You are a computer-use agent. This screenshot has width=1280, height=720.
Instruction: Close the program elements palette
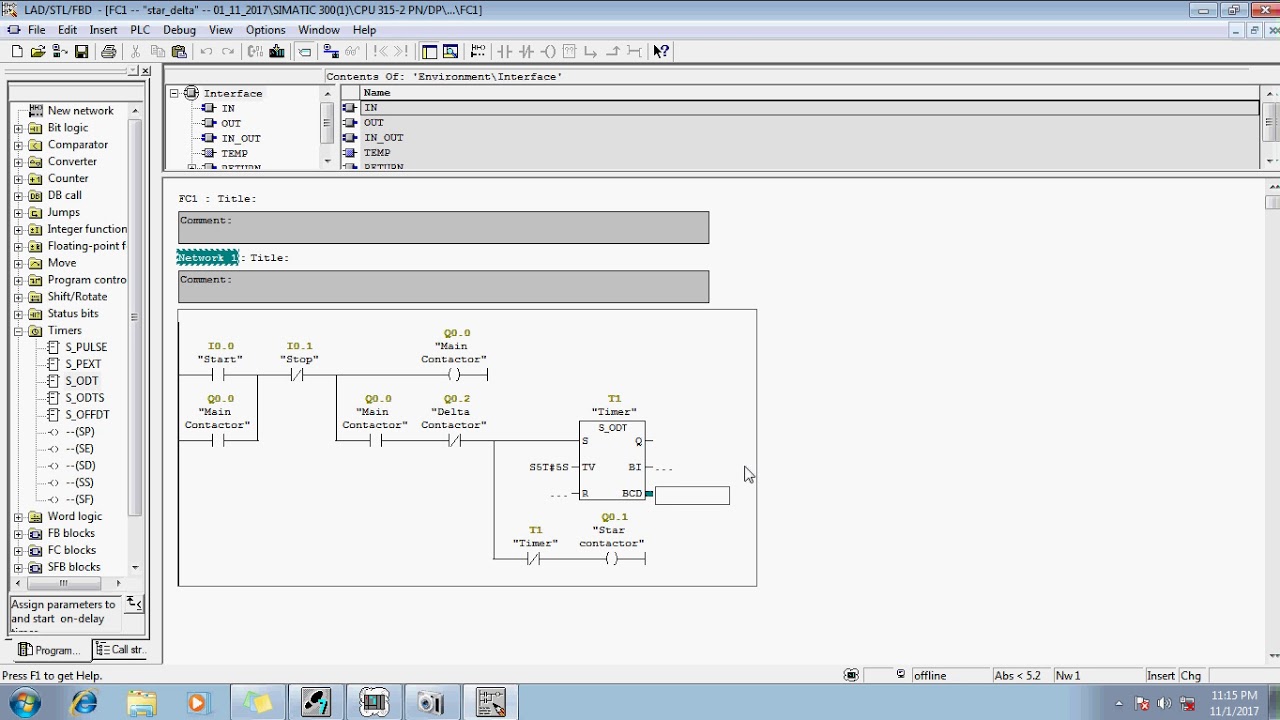tap(145, 71)
